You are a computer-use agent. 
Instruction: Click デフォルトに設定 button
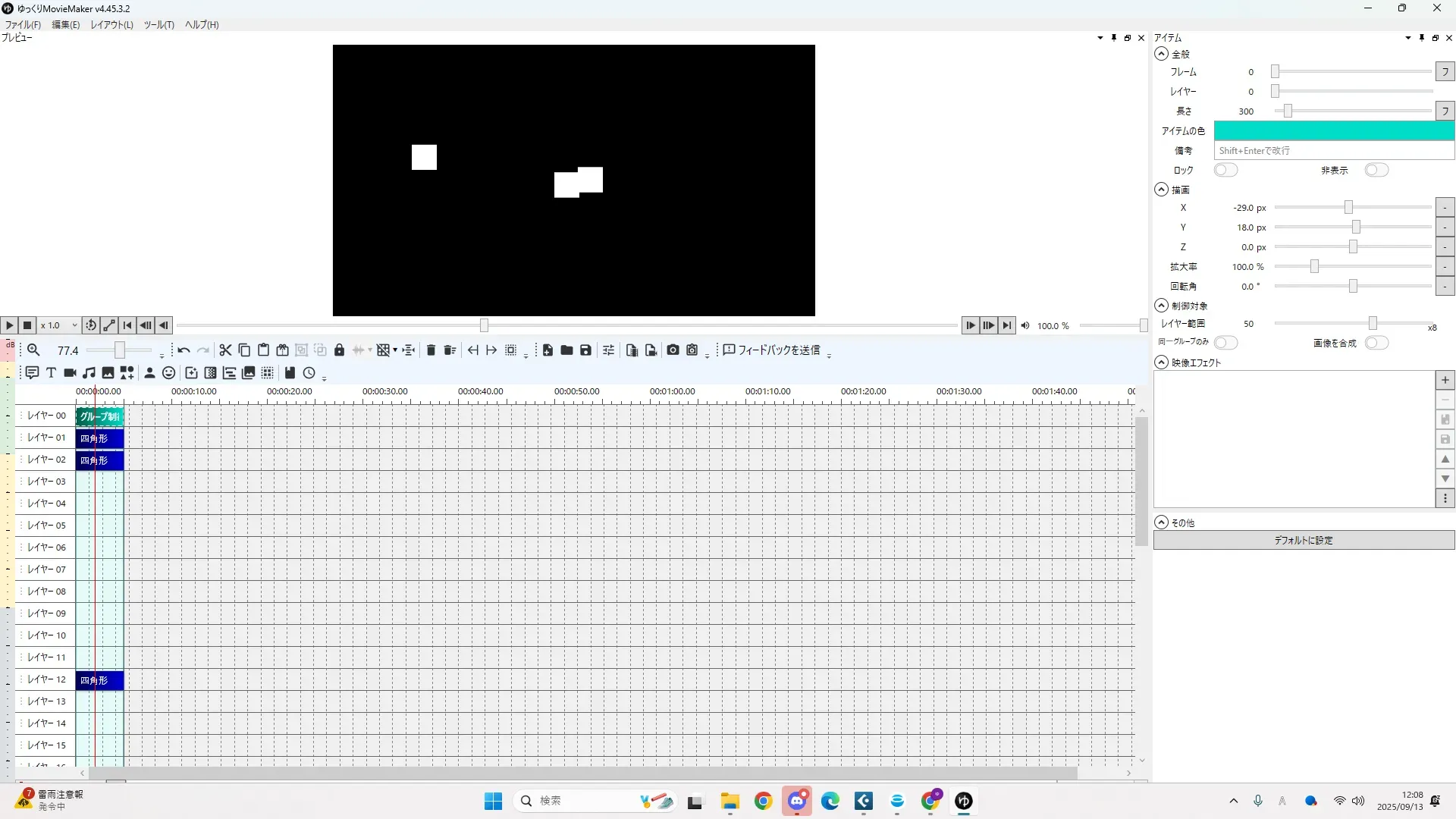[1303, 540]
